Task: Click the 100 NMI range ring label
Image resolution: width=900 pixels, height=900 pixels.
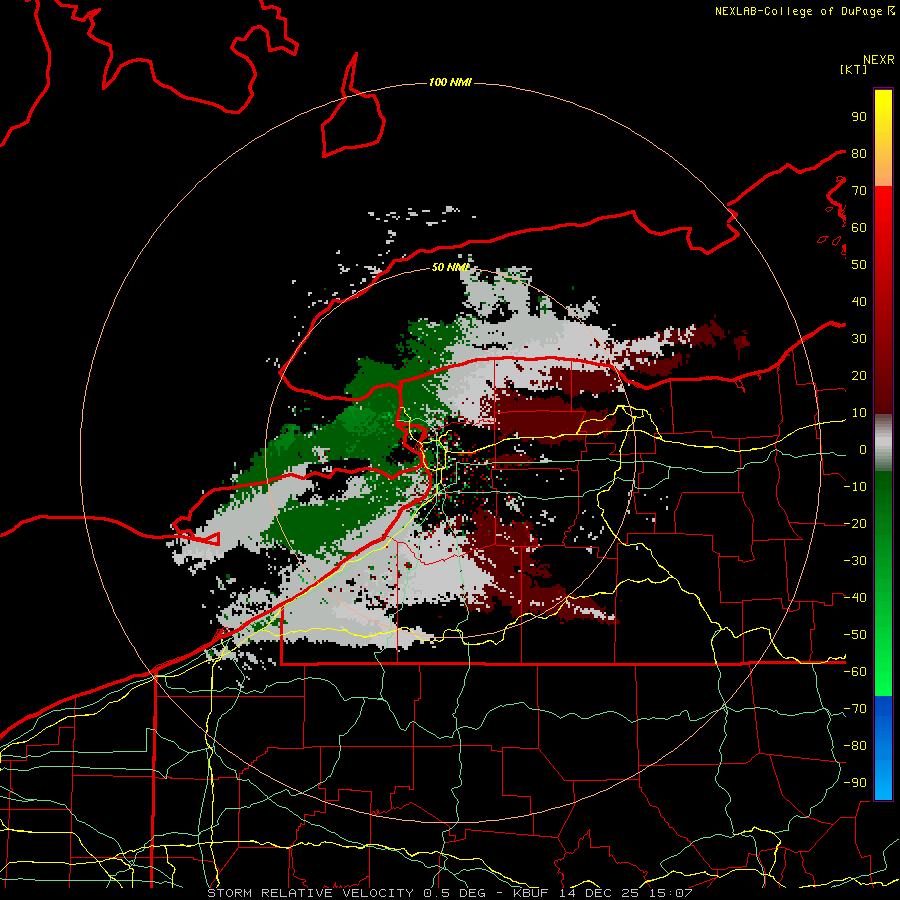Action: [x=450, y=83]
